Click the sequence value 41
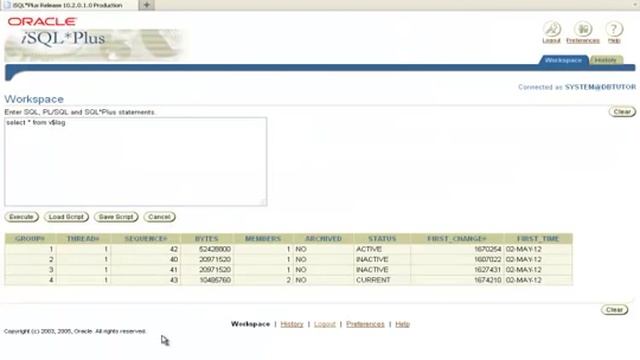Screen dimensions: 640x360 174,270
